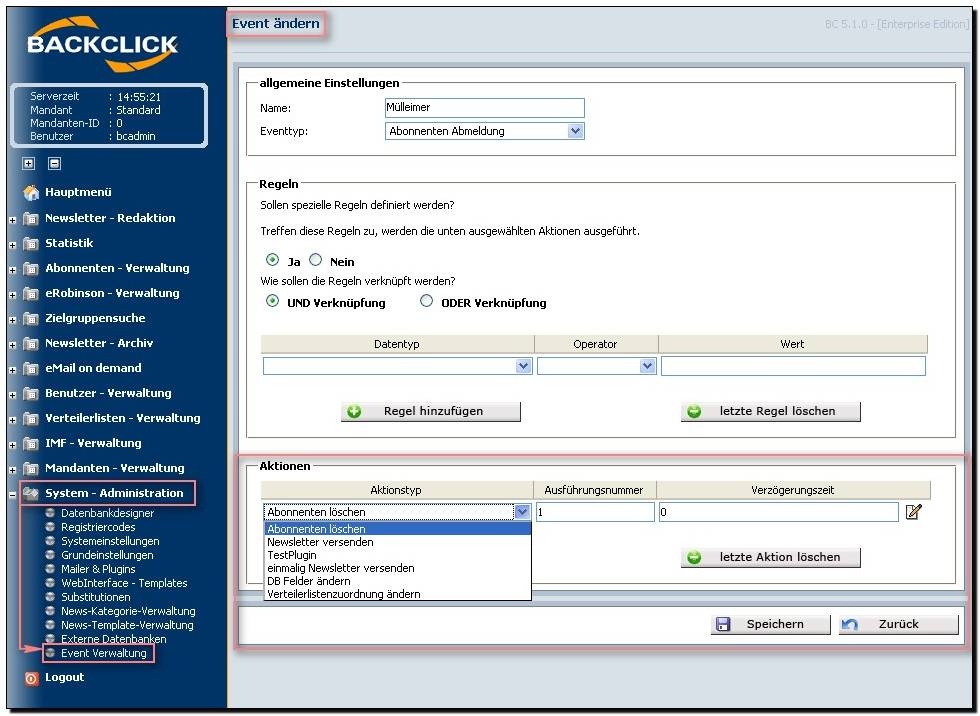Open News-Template-Verwaltung in sidebar
Image resolution: width=980 pixels, height=716 pixels.
point(128,625)
